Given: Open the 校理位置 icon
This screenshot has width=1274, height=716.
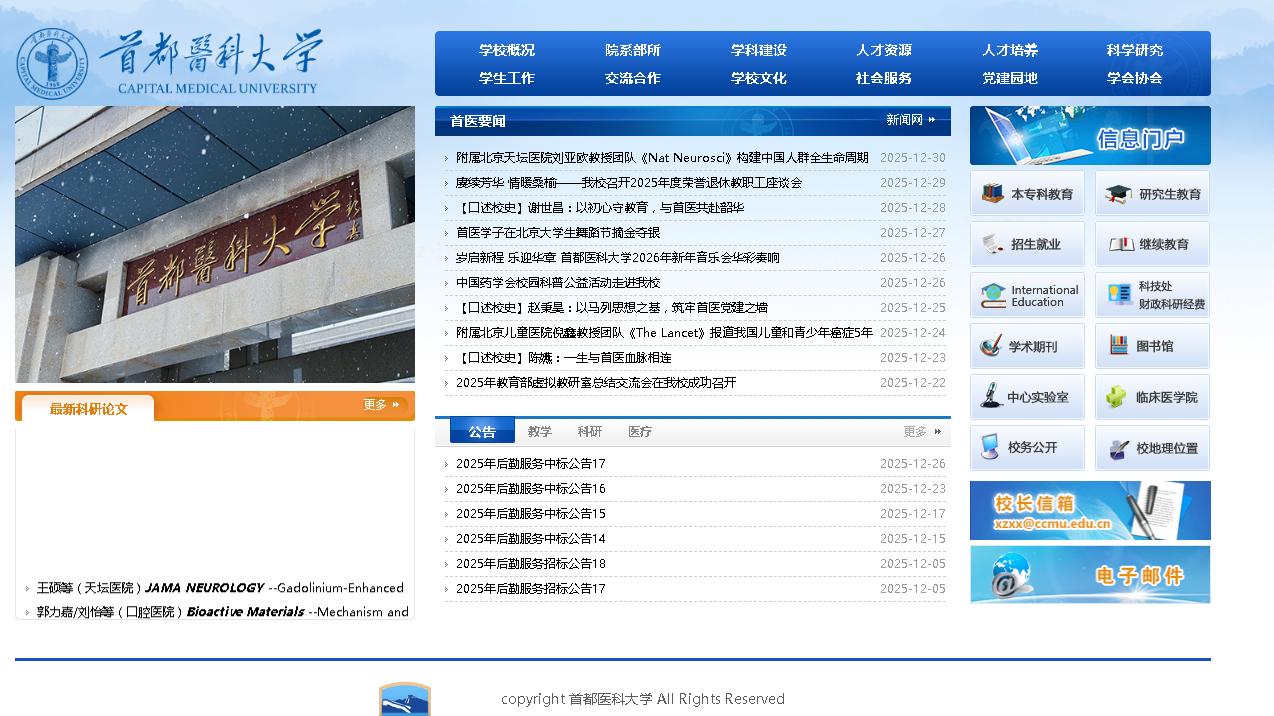Looking at the screenshot, I should [x=1152, y=447].
